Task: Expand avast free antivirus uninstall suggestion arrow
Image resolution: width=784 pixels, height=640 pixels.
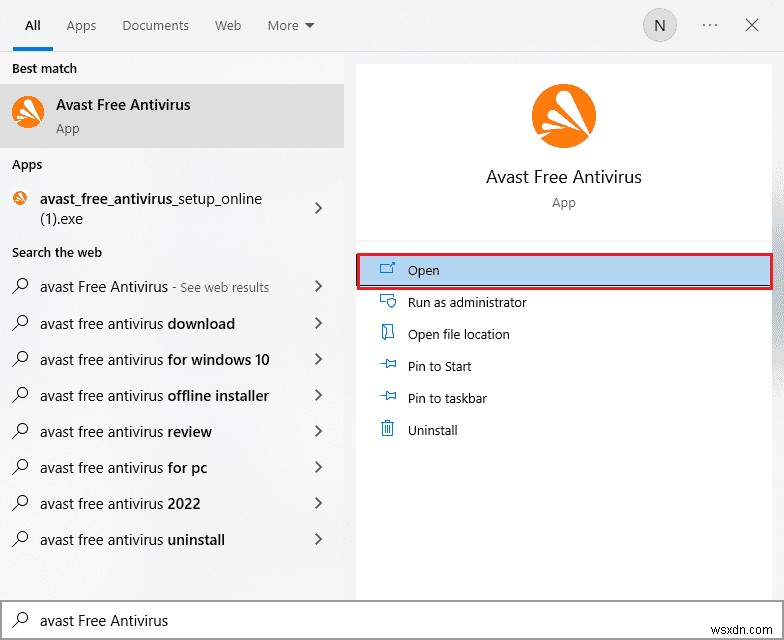Action: click(318, 540)
